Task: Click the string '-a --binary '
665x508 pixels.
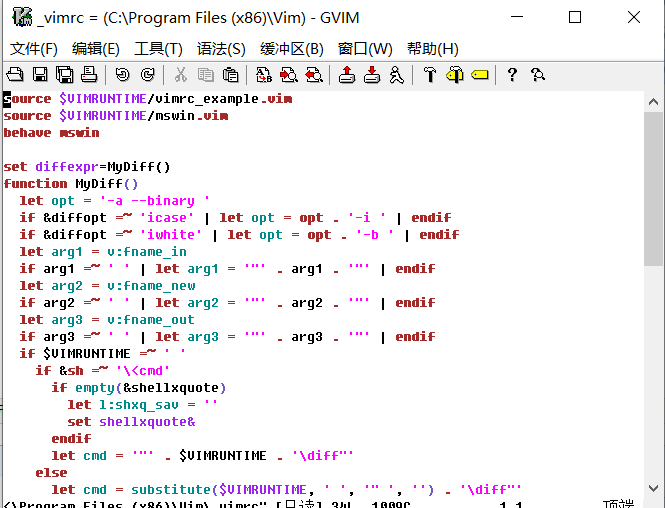Action: coord(155,201)
